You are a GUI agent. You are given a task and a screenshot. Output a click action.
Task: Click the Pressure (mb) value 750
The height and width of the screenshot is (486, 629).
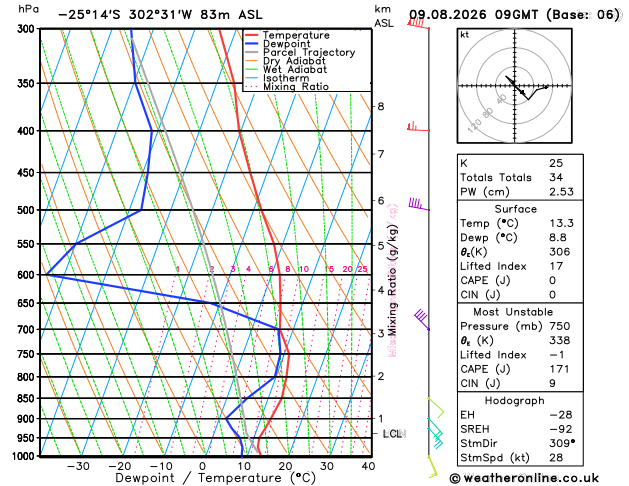(x=560, y=326)
